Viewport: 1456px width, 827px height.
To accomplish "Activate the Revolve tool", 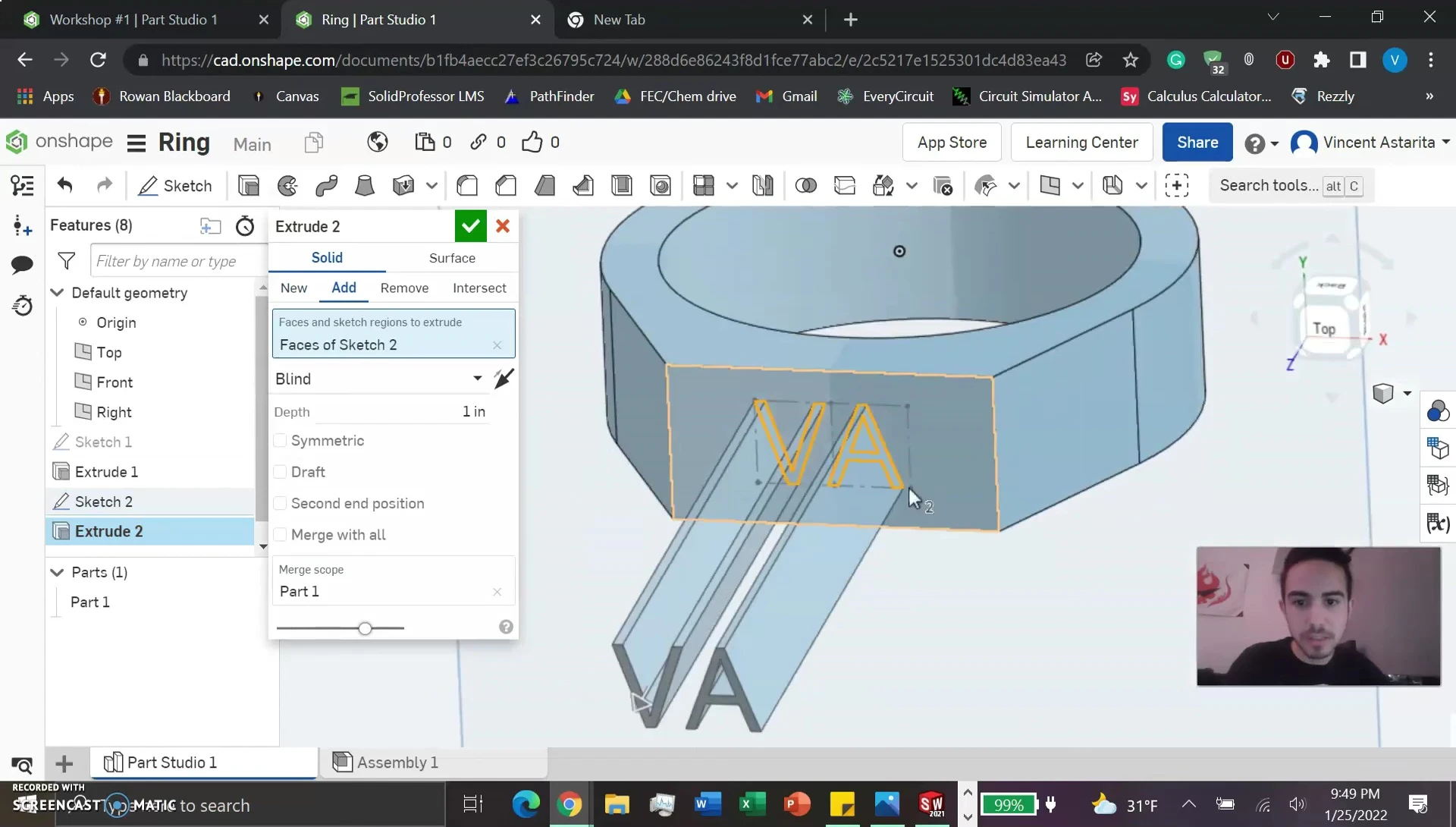I will pyautogui.click(x=287, y=185).
